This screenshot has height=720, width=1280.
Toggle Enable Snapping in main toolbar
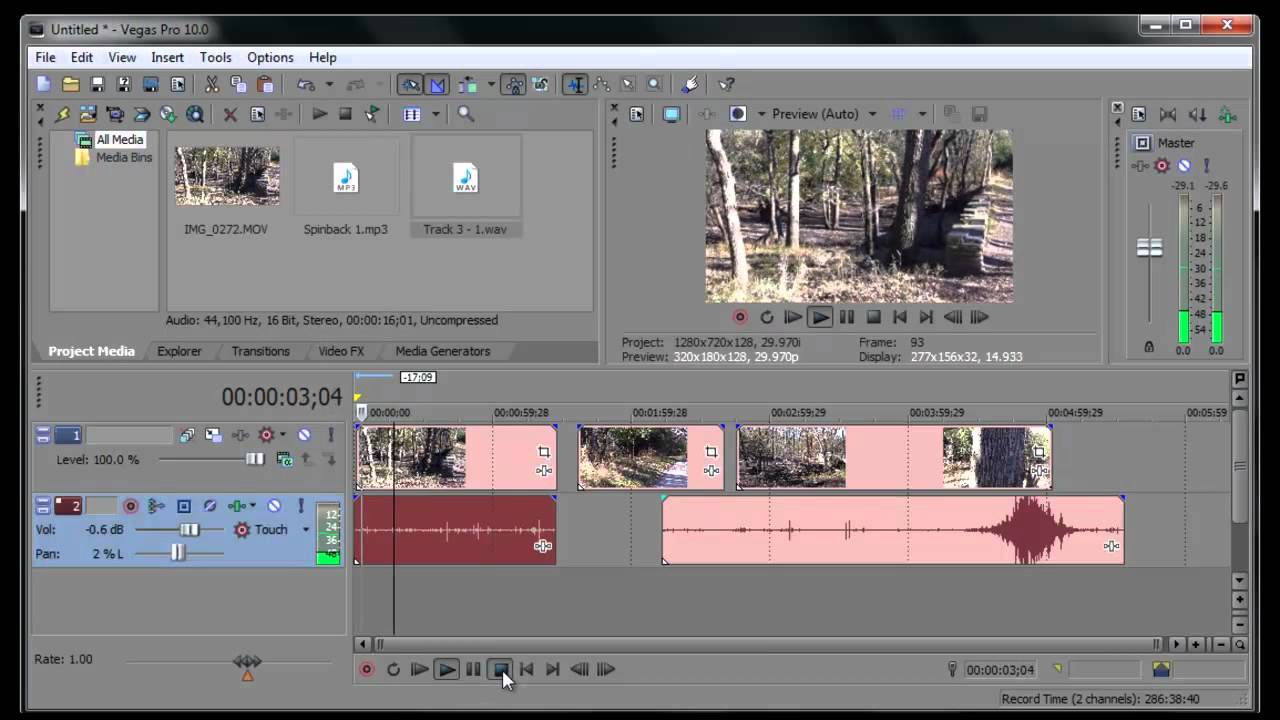pyautogui.click(x=409, y=85)
